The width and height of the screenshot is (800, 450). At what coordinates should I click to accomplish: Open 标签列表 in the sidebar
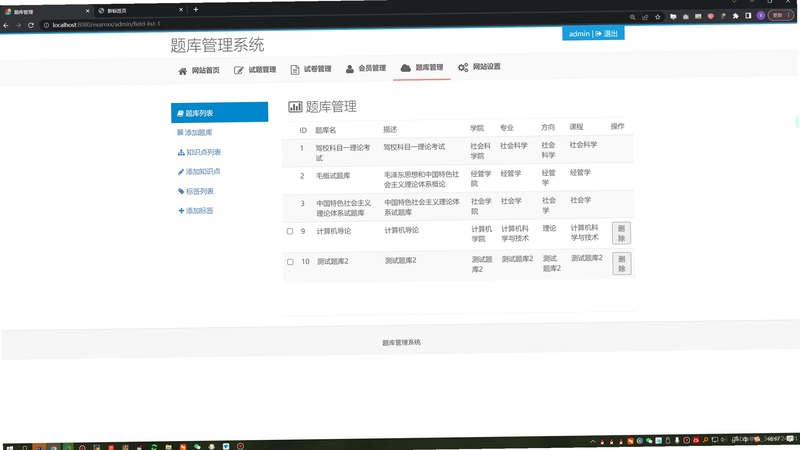196,191
